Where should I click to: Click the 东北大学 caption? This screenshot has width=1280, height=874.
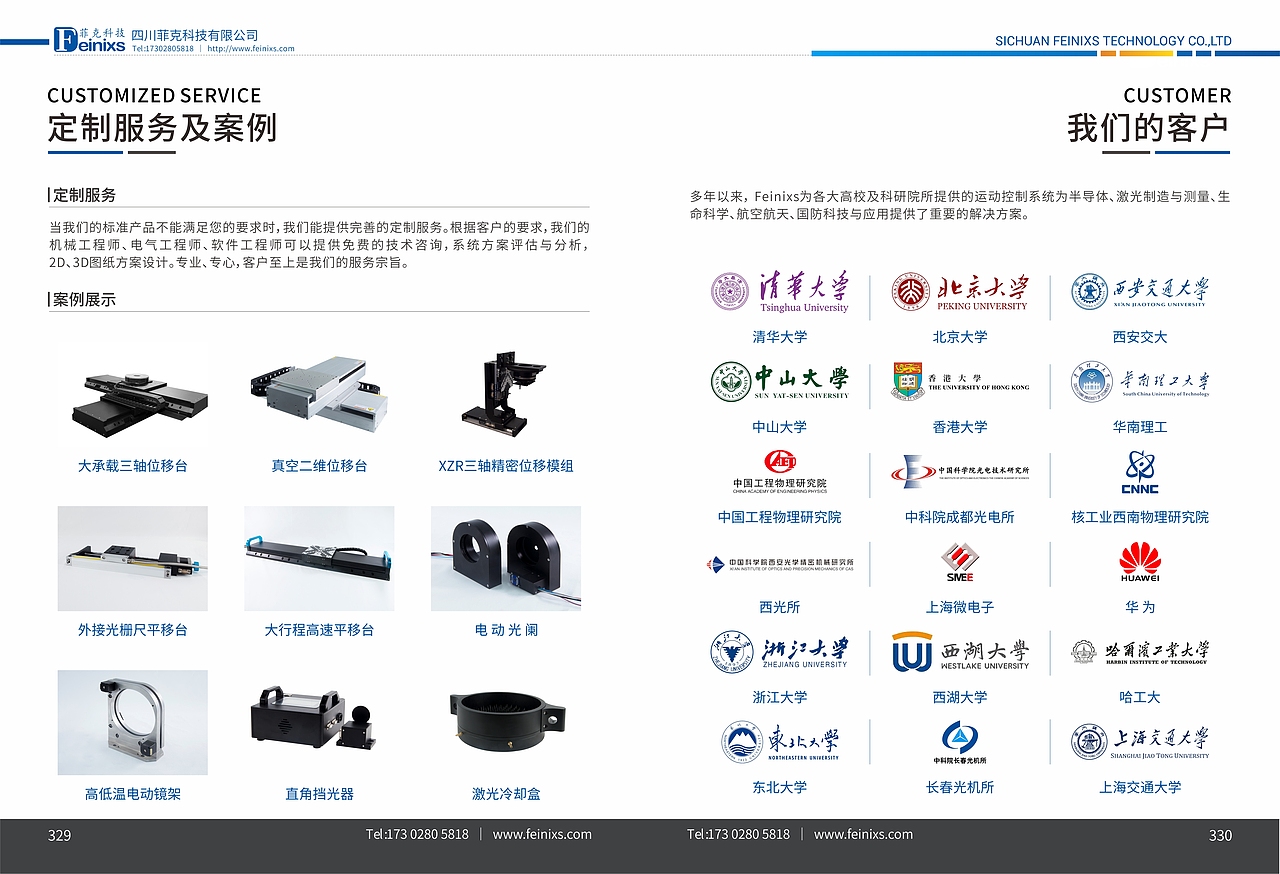pos(780,787)
